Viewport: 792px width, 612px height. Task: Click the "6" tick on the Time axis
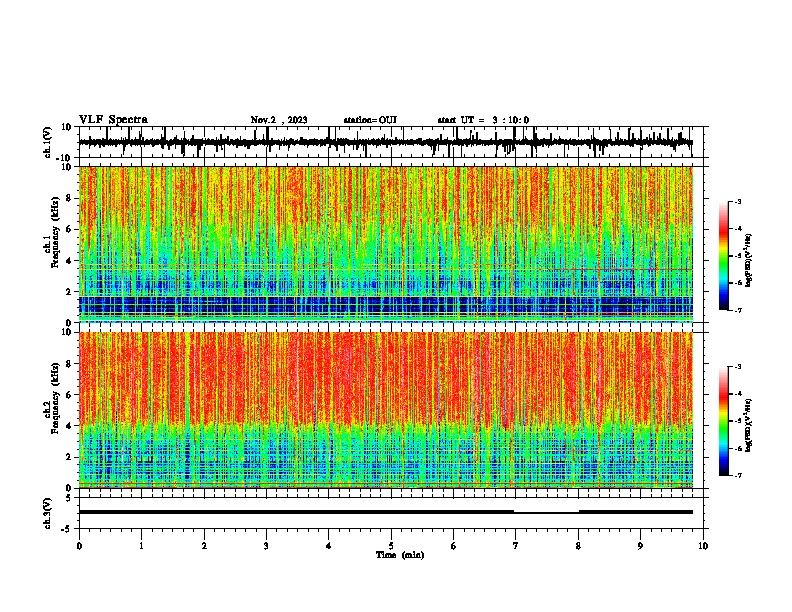(x=454, y=546)
